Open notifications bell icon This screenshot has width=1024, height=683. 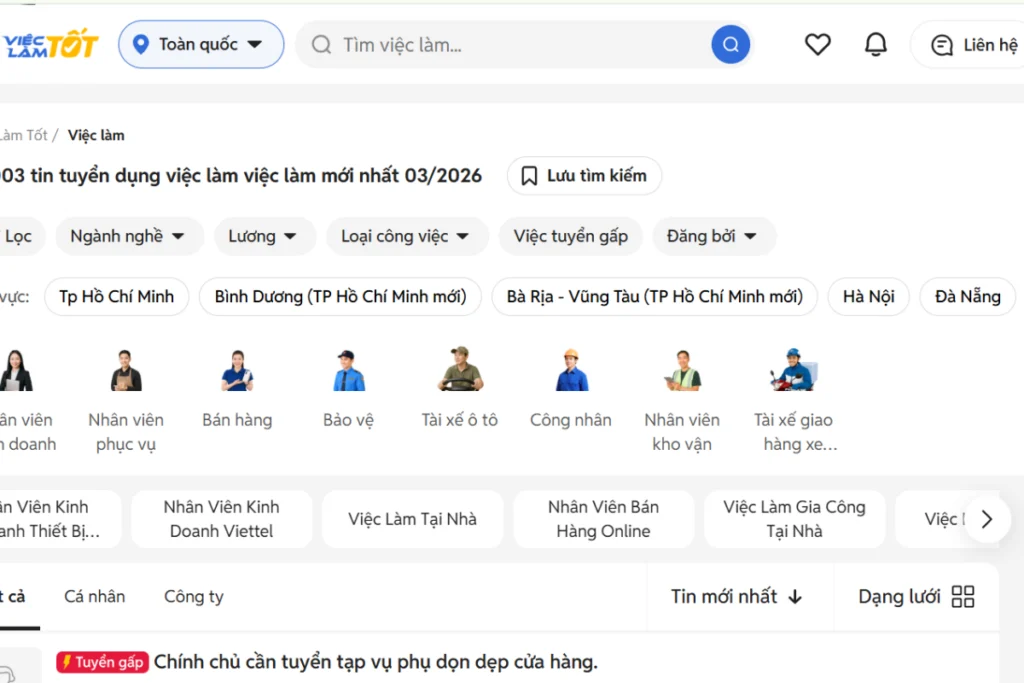[x=876, y=44]
